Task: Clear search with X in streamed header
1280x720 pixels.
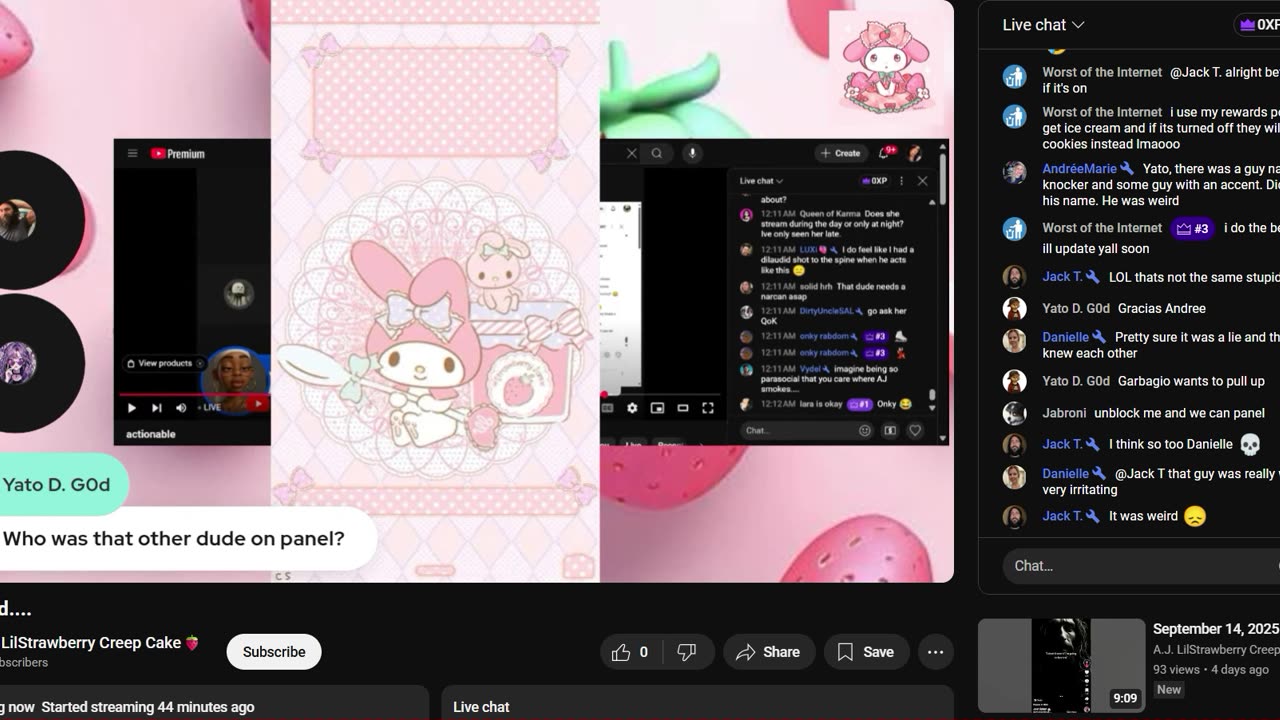Action: [x=631, y=153]
